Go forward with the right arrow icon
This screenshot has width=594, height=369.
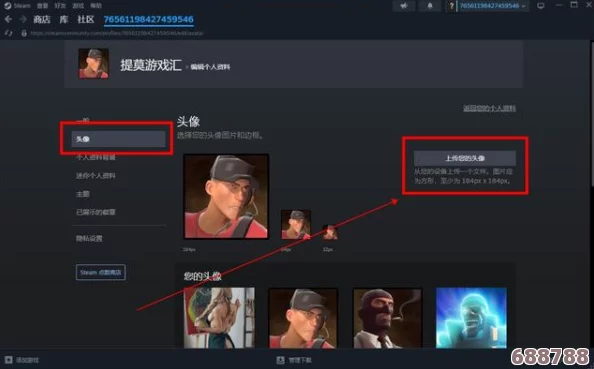coord(23,19)
